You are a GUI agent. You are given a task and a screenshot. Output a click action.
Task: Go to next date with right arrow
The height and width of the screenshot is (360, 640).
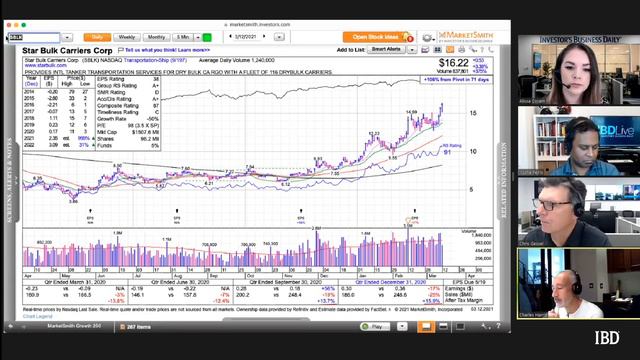(264, 37)
